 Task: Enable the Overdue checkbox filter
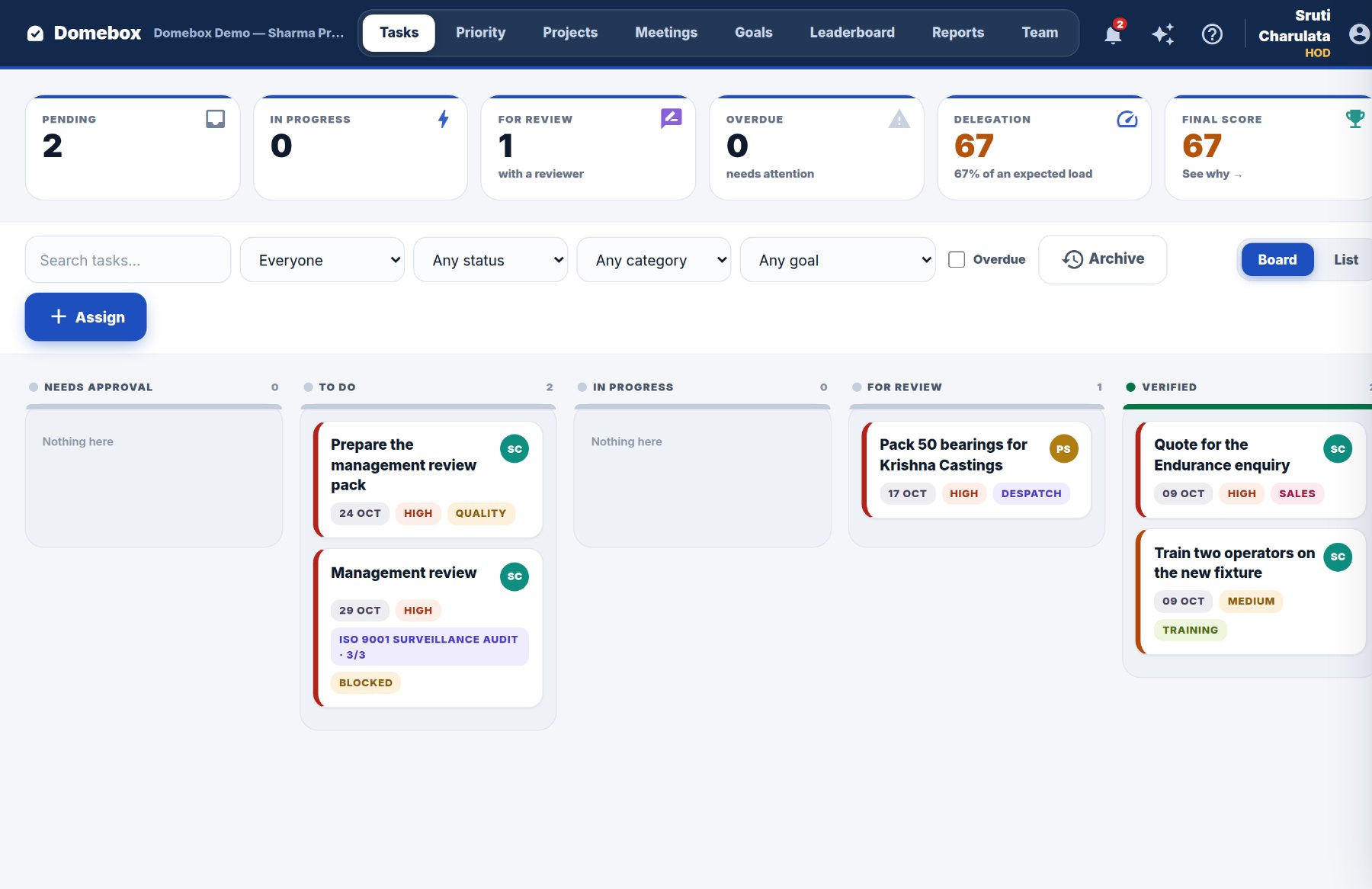coord(957,259)
